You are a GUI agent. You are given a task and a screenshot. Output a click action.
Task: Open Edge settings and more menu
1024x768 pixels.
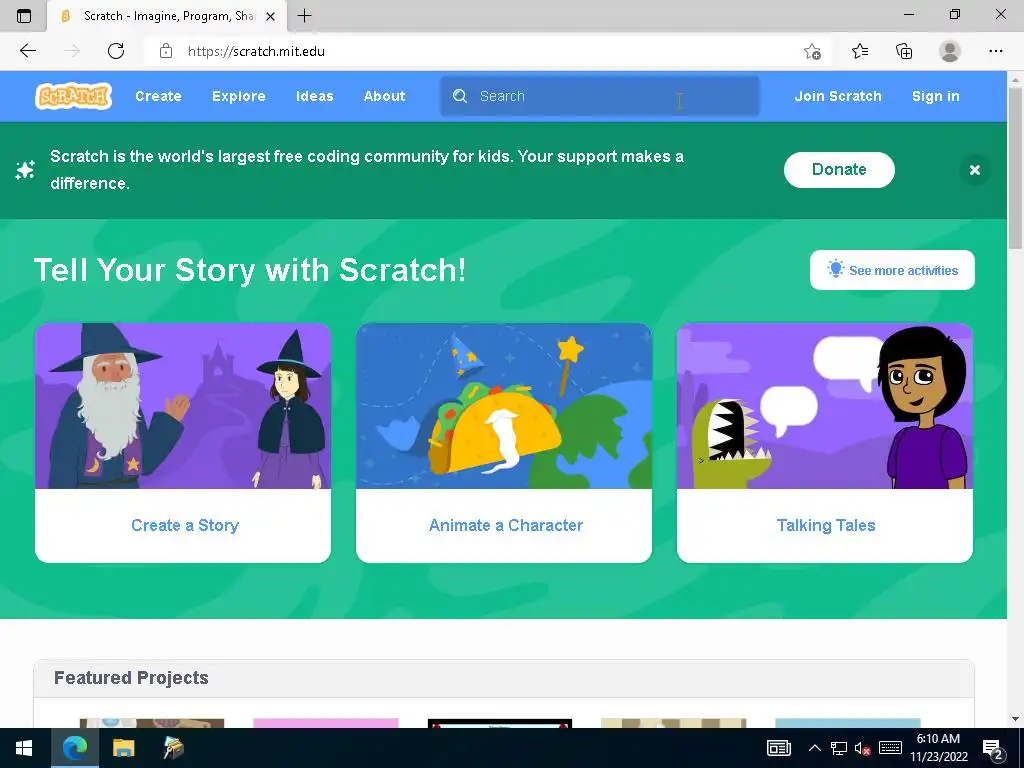(995, 51)
